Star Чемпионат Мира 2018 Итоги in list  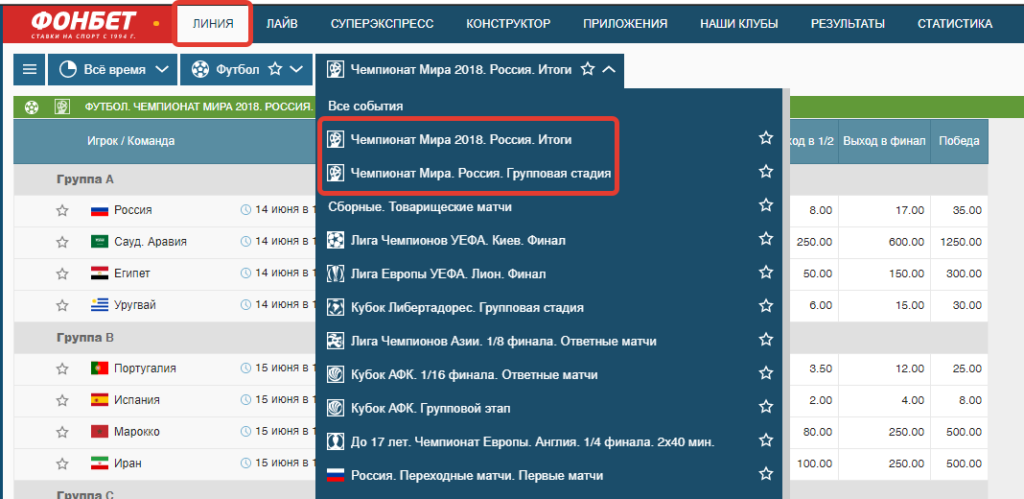tap(766, 138)
